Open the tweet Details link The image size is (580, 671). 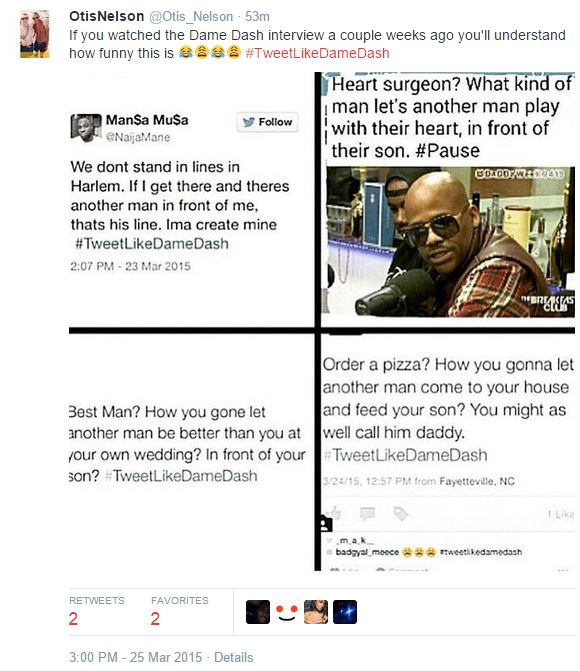234,657
